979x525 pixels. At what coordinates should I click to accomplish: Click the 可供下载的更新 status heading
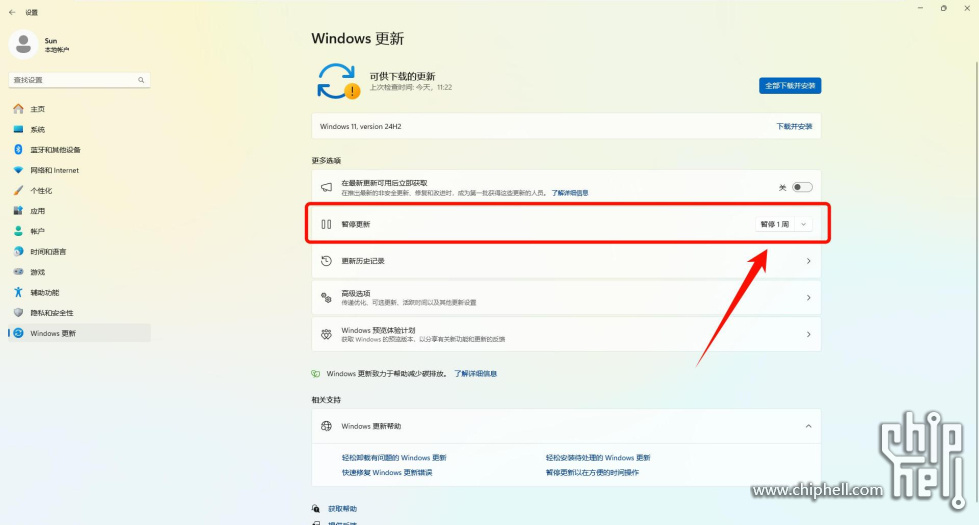click(402, 76)
